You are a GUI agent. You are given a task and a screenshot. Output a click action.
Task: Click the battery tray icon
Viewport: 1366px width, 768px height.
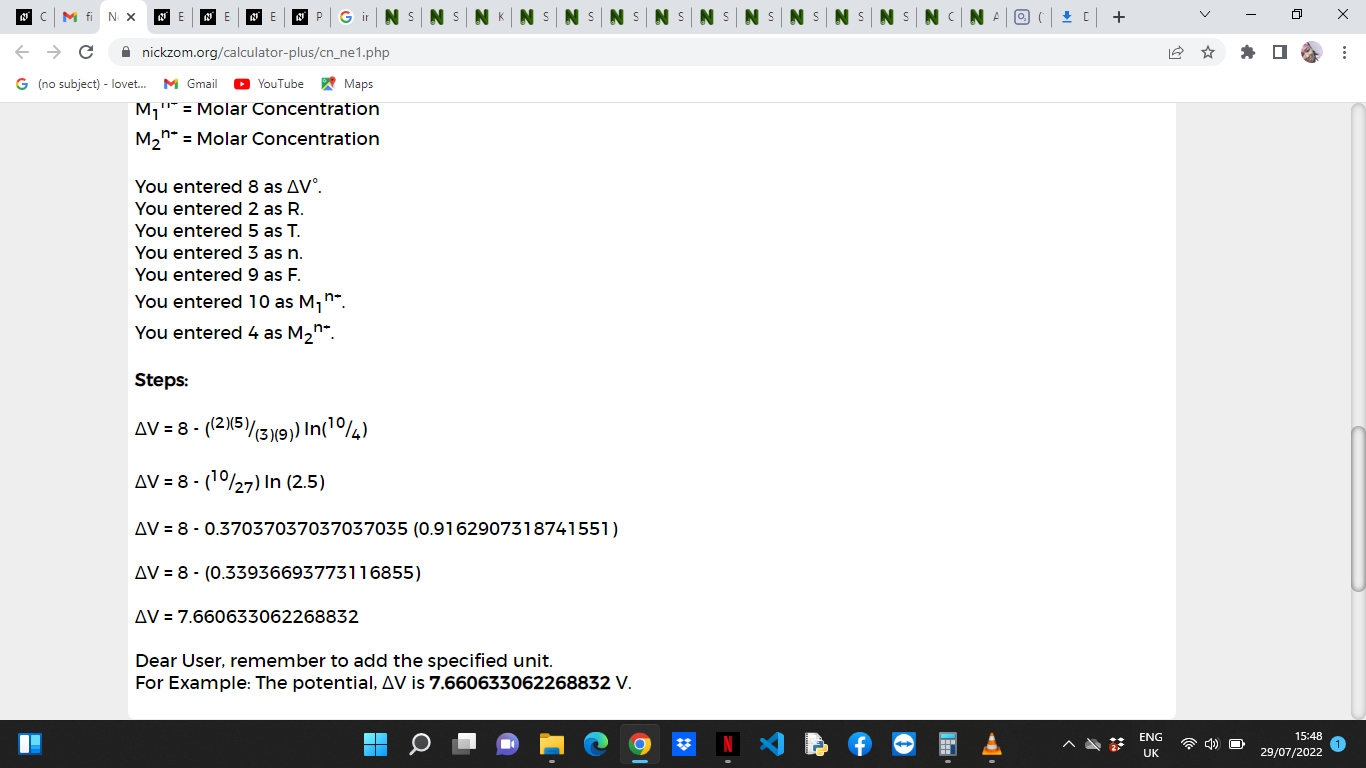(1236, 744)
